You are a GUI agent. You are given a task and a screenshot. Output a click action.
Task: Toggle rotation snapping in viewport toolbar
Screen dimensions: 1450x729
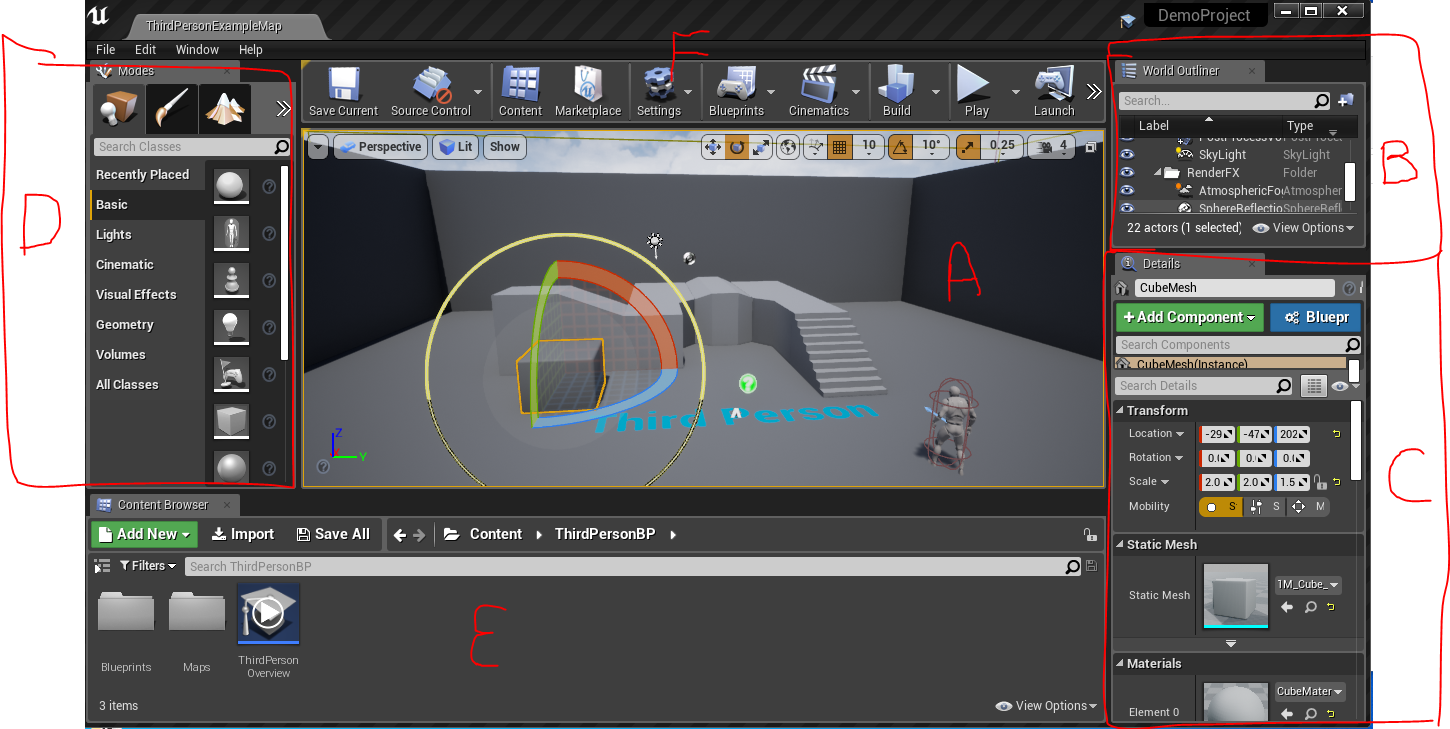coord(900,146)
